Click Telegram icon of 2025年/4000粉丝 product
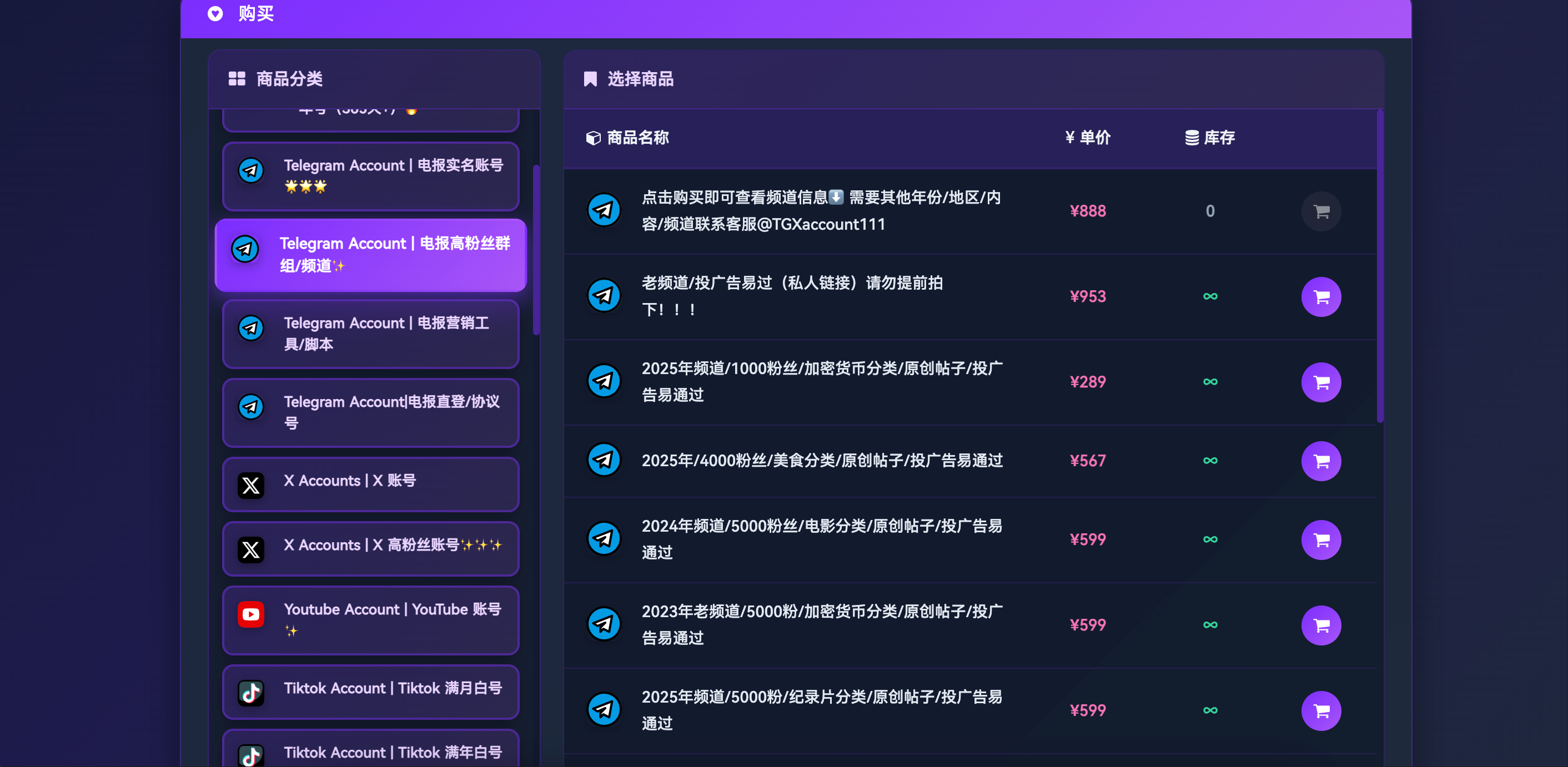1568x767 pixels. coord(603,460)
